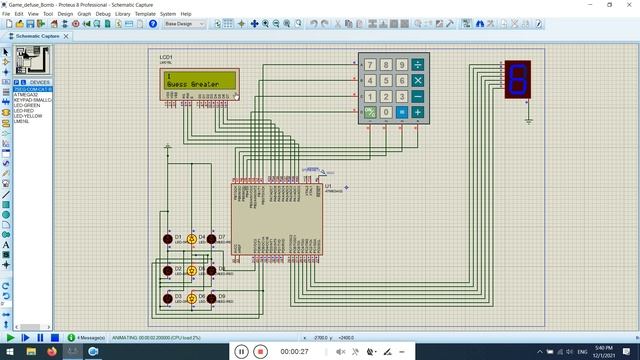Open the File menu
Image resolution: width=640 pixels, height=360 pixels.
pos(6,14)
